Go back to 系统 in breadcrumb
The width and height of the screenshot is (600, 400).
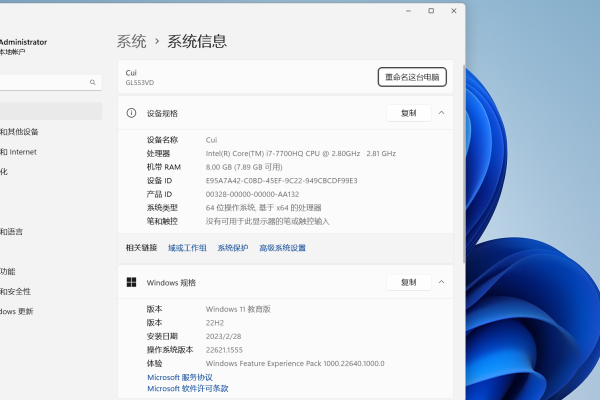(131, 41)
